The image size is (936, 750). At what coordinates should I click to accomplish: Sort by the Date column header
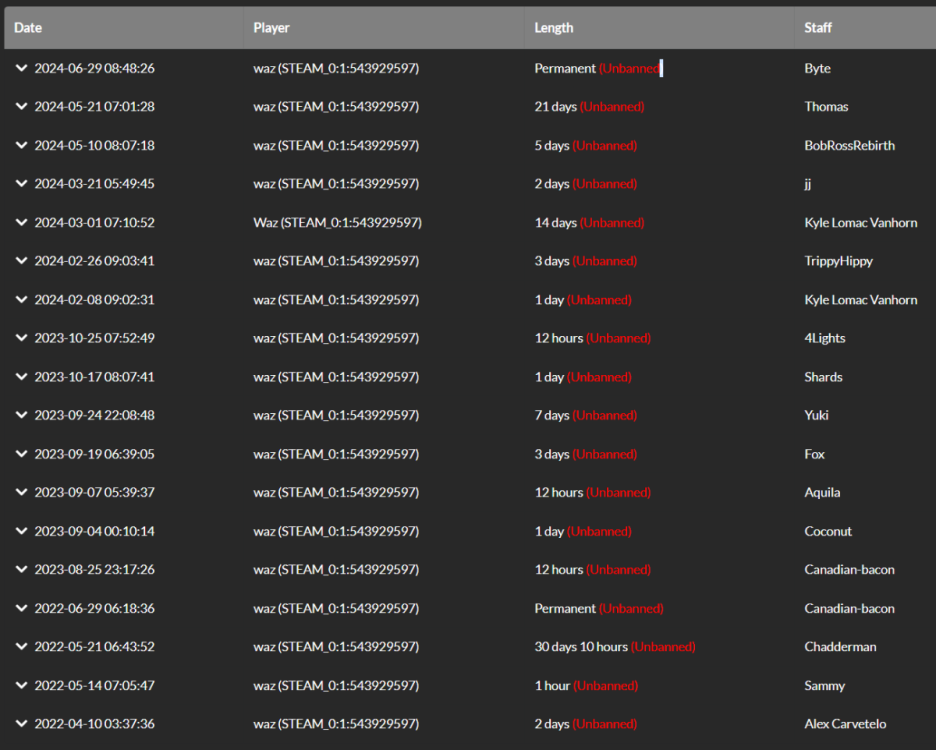click(28, 28)
